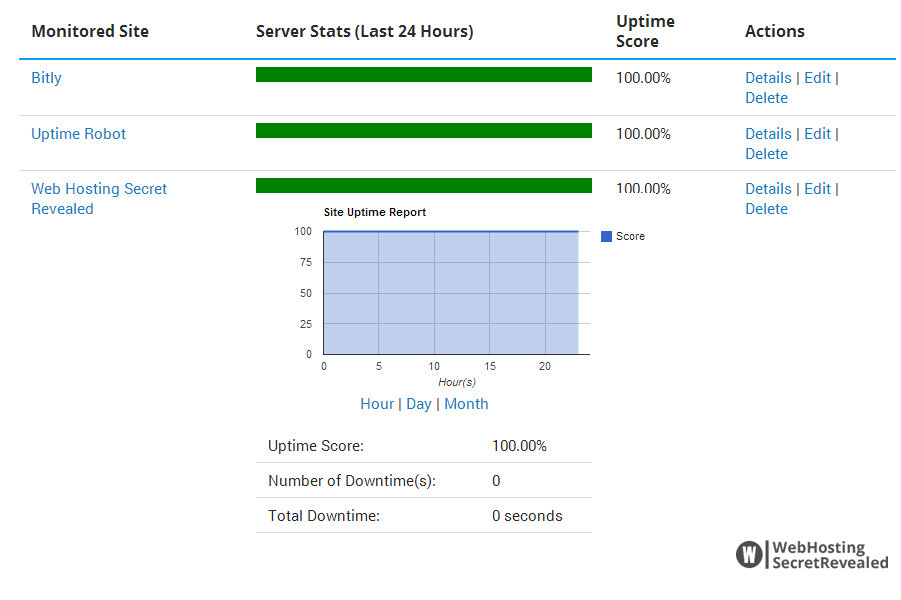The image size is (901, 600).
Task: Click the Score legend label
Action: [x=630, y=236]
